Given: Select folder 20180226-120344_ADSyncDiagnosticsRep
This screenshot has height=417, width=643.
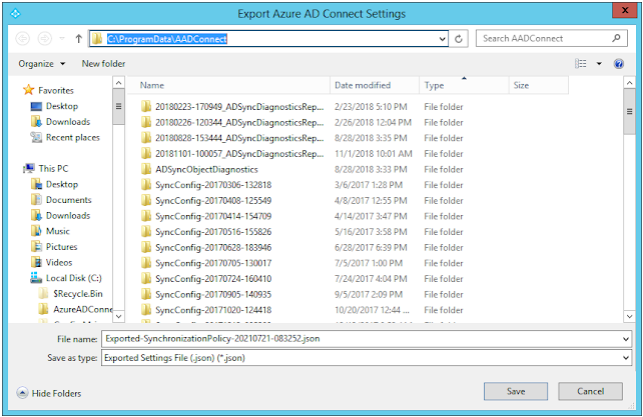Looking at the screenshot, I should pos(239,123).
